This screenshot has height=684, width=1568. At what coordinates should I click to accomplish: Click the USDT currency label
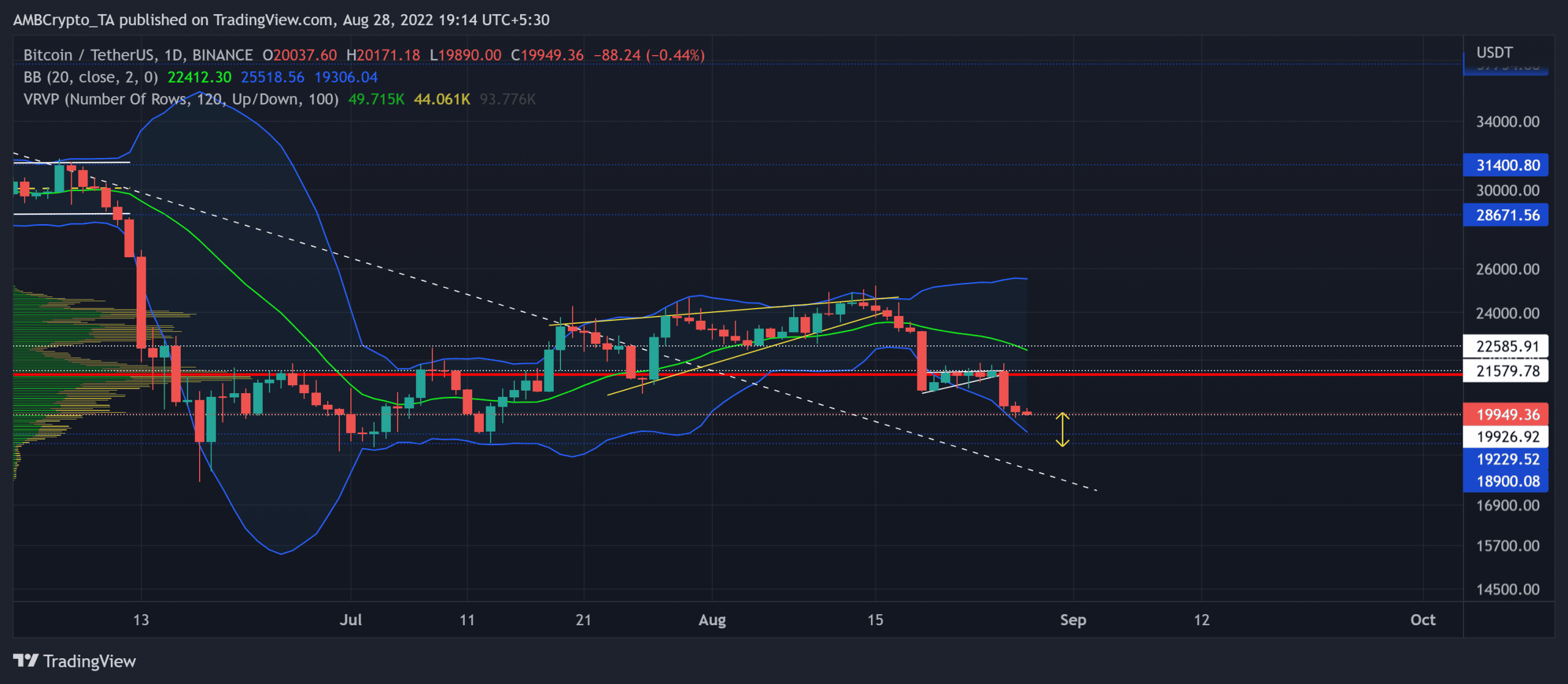click(1494, 53)
